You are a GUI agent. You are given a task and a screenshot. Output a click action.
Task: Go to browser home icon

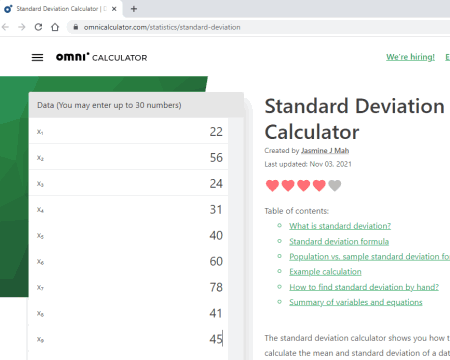tap(55, 27)
